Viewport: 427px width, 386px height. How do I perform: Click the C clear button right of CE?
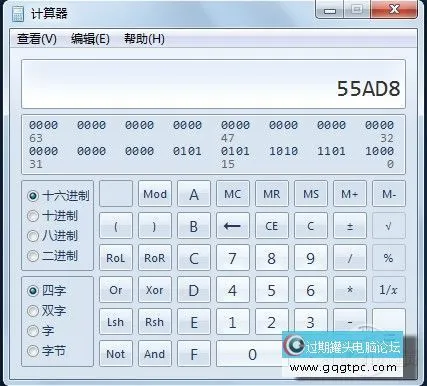pos(311,226)
